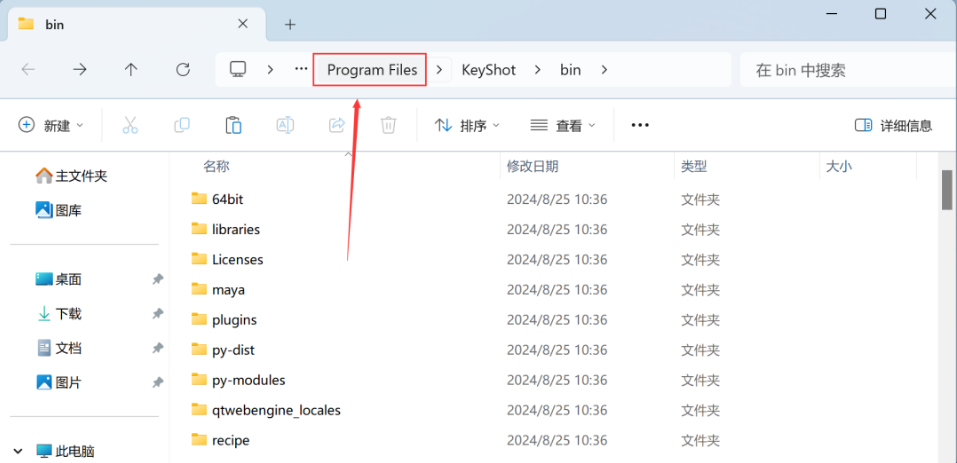The height and width of the screenshot is (463, 957).
Task: Click the Paste clipboard icon
Action: (x=234, y=125)
